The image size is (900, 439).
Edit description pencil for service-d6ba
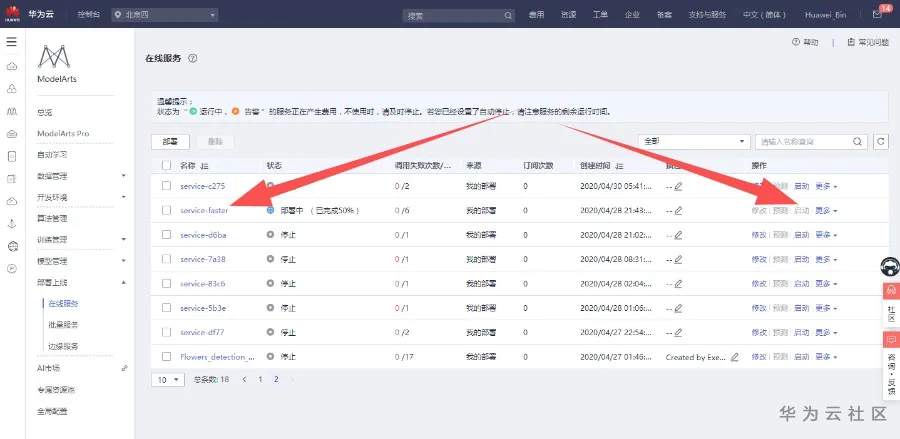coord(678,235)
